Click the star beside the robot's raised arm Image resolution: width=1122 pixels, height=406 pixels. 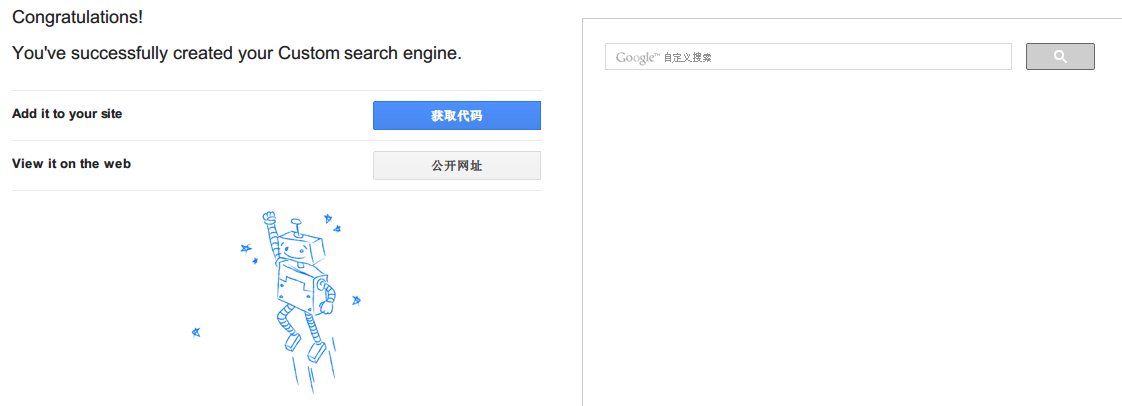click(245, 248)
